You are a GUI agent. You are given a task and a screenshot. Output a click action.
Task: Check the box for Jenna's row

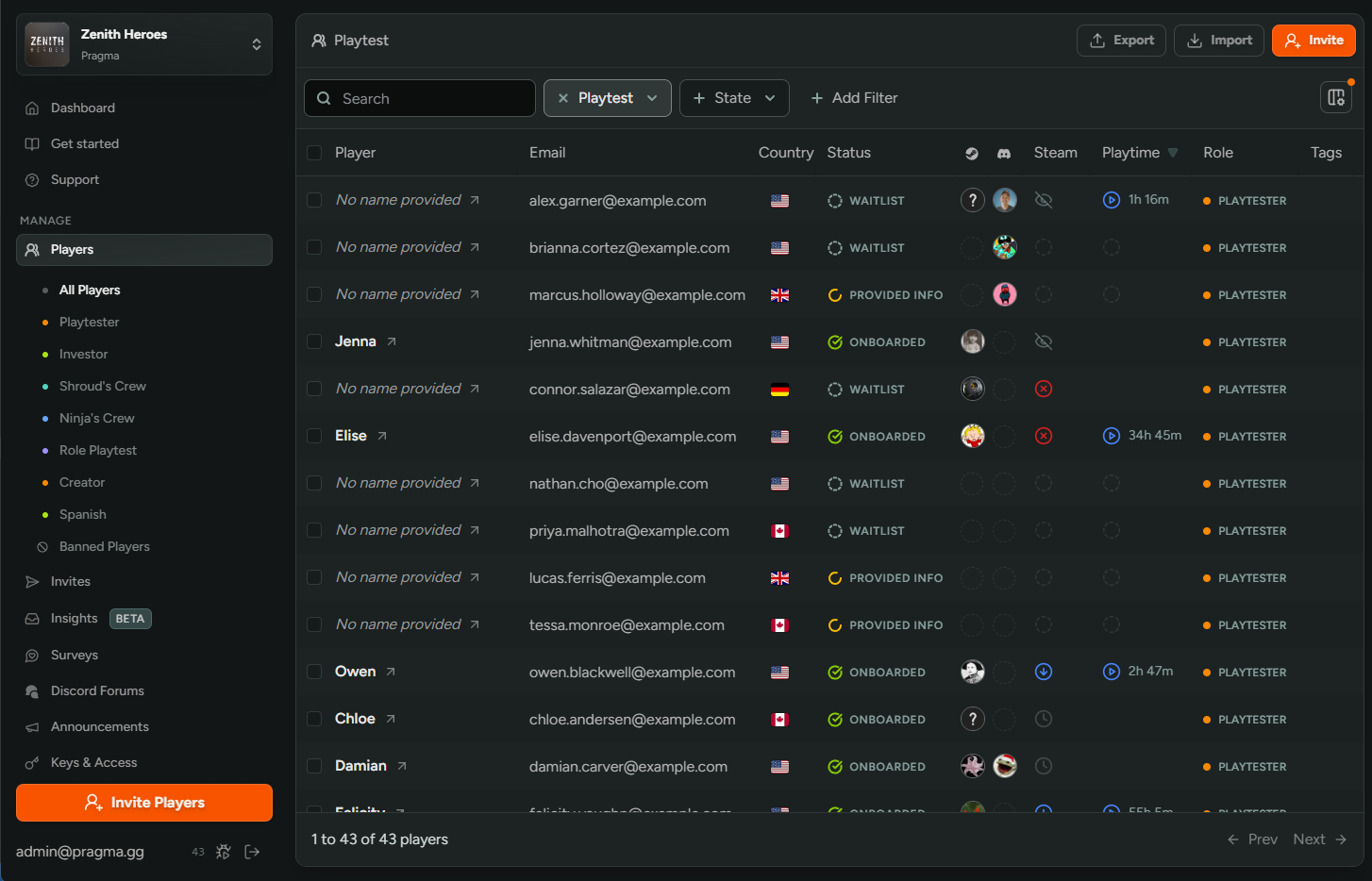click(314, 341)
